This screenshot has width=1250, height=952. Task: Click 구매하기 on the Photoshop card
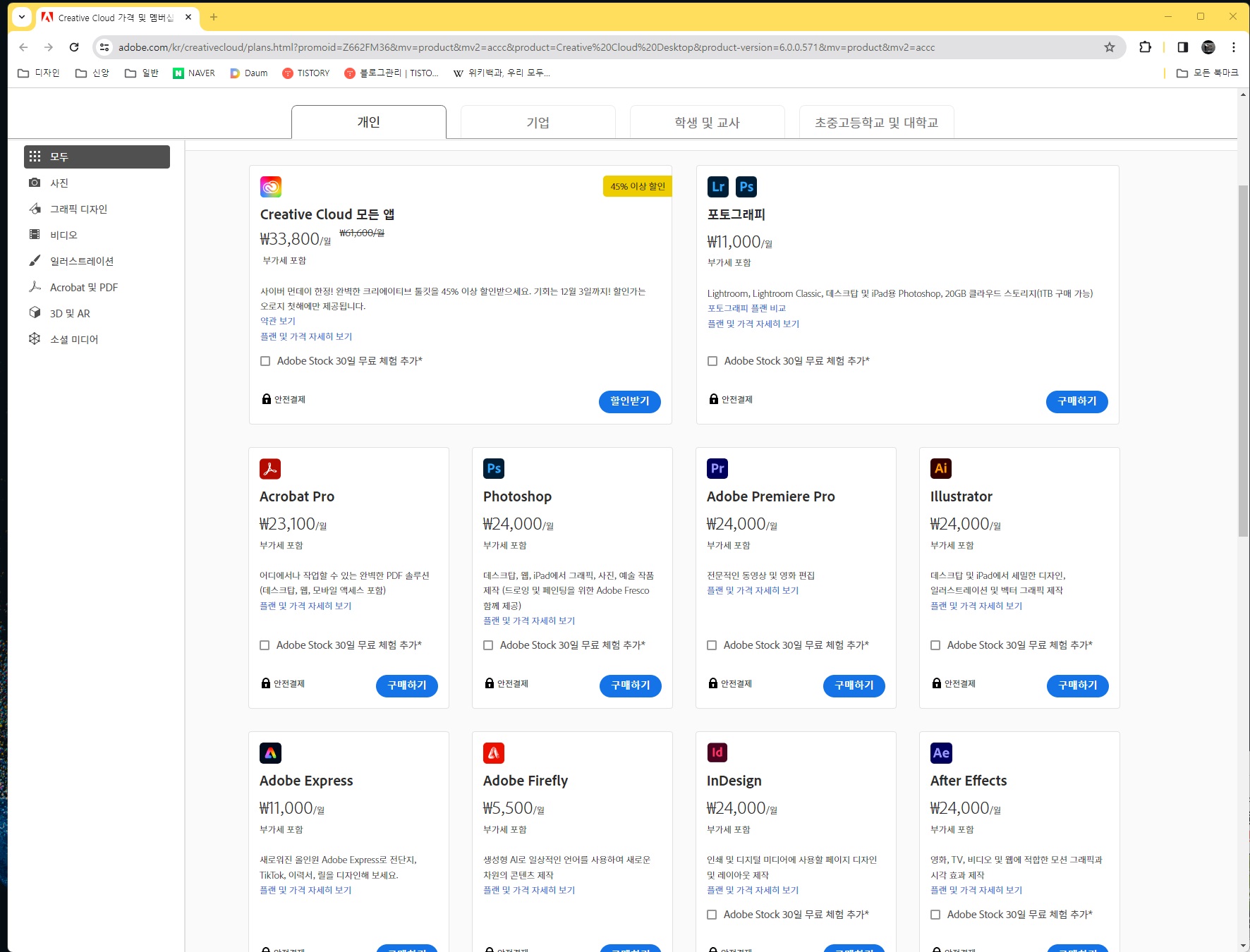[631, 685]
